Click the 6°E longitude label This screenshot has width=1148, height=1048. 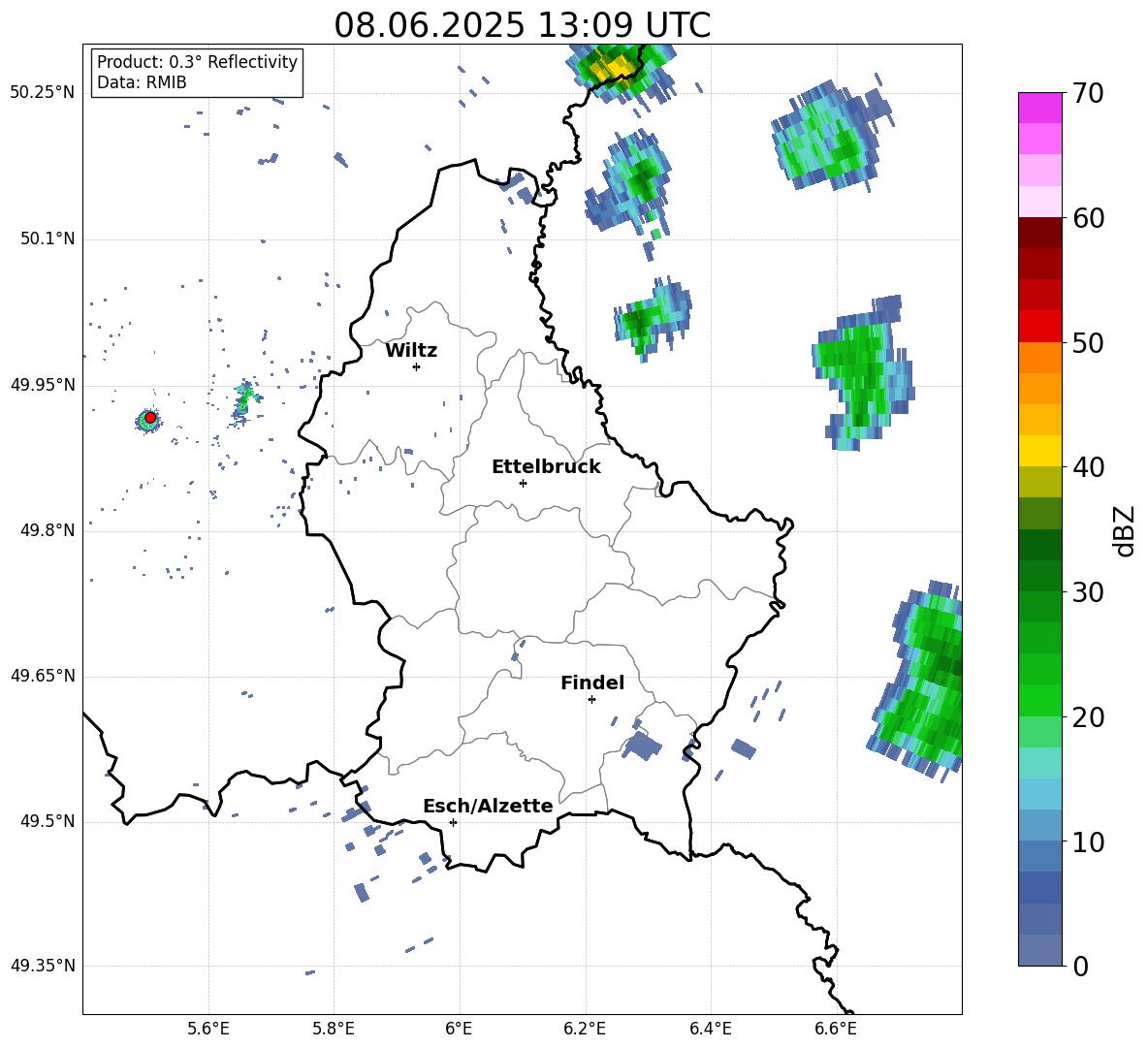click(459, 1029)
